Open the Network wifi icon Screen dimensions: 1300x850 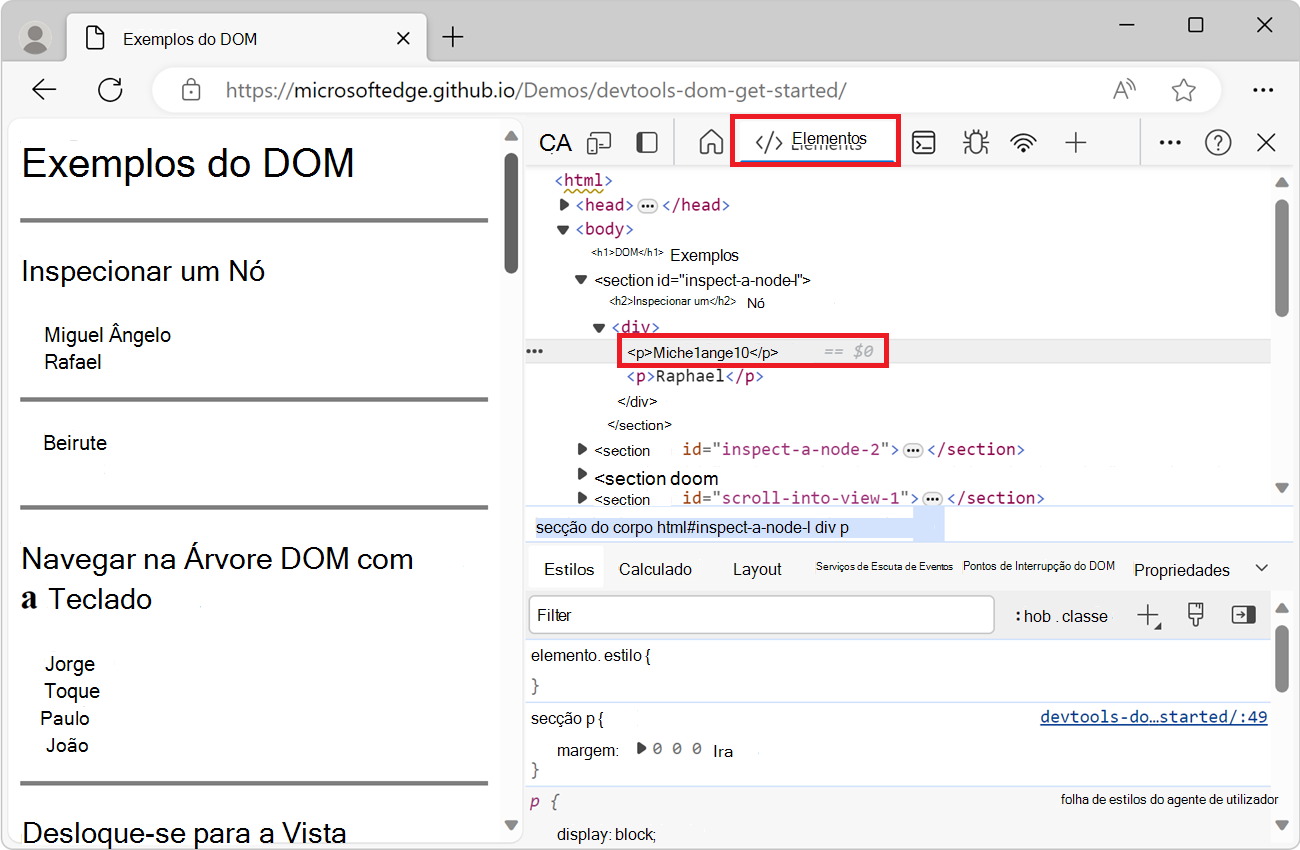(x=1023, y=143)
